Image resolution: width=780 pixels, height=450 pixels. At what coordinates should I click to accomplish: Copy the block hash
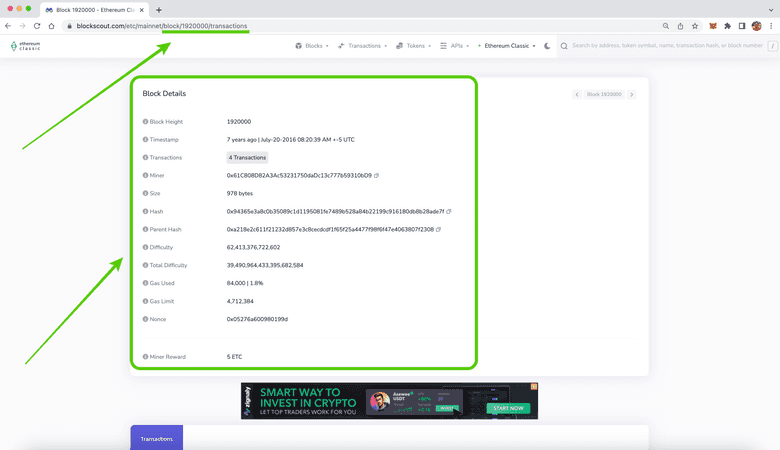tap(449, 211)
